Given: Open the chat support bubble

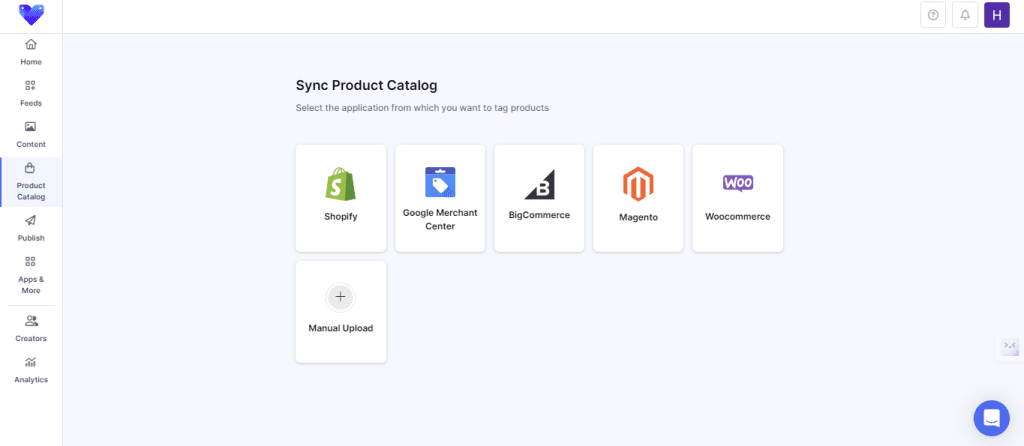Looking at the screenshot, I should coord(991,417).
